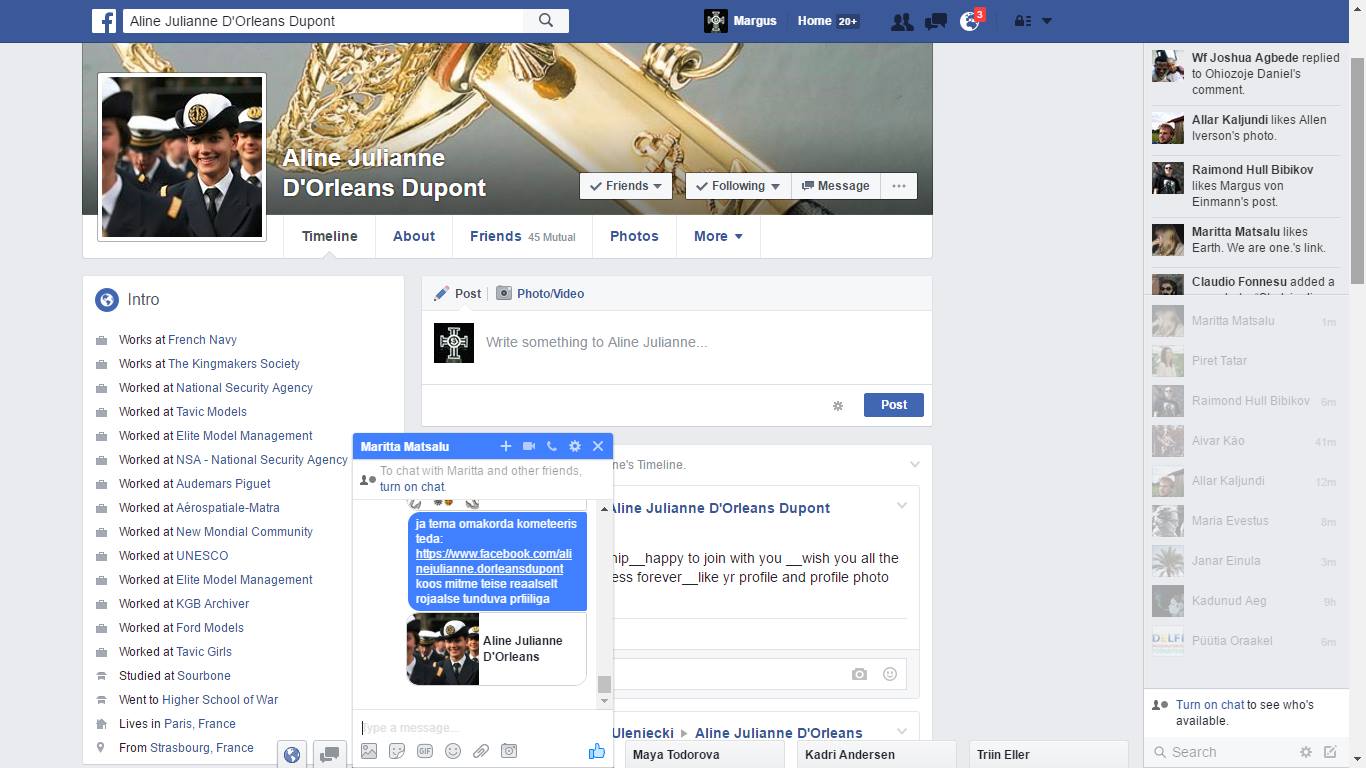Viewport: 1366px width, 768px height.
Task: Open chat sidebar options gear
Action: pos(1305,752)
